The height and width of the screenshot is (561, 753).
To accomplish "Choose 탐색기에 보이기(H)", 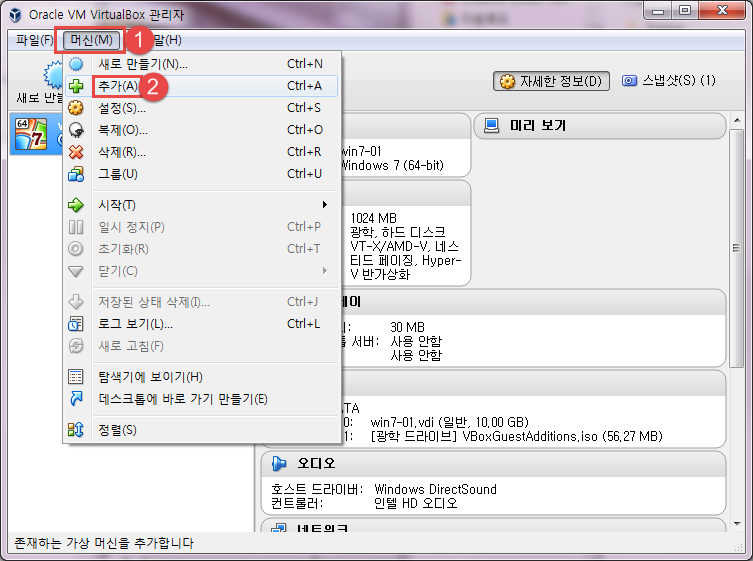I will click(201, 377).
